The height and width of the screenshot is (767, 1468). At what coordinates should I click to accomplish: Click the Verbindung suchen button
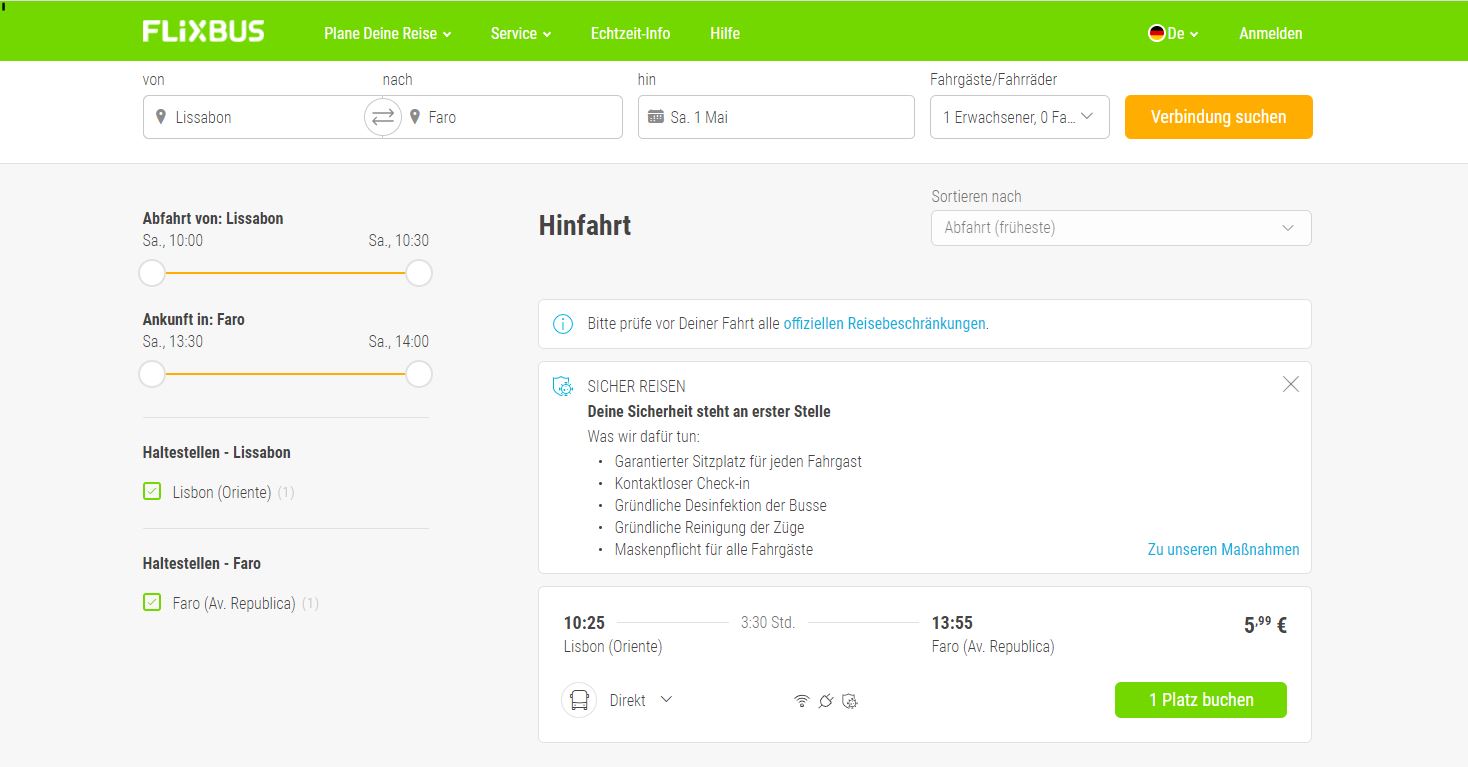click(1218, 117)
